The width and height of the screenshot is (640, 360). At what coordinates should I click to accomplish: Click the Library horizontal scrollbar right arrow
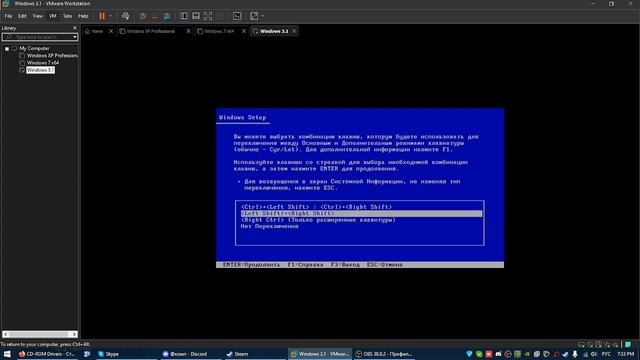click(74, 334)
